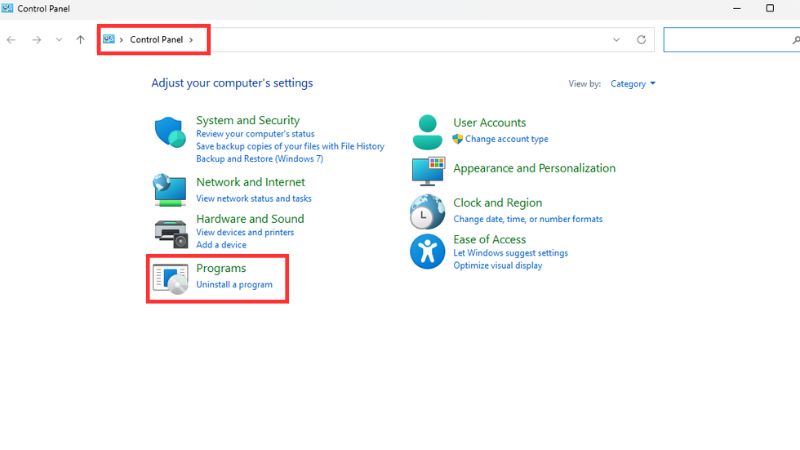Click into the Control Panel search box
800x450 pixels.
(x=725, y=40)
